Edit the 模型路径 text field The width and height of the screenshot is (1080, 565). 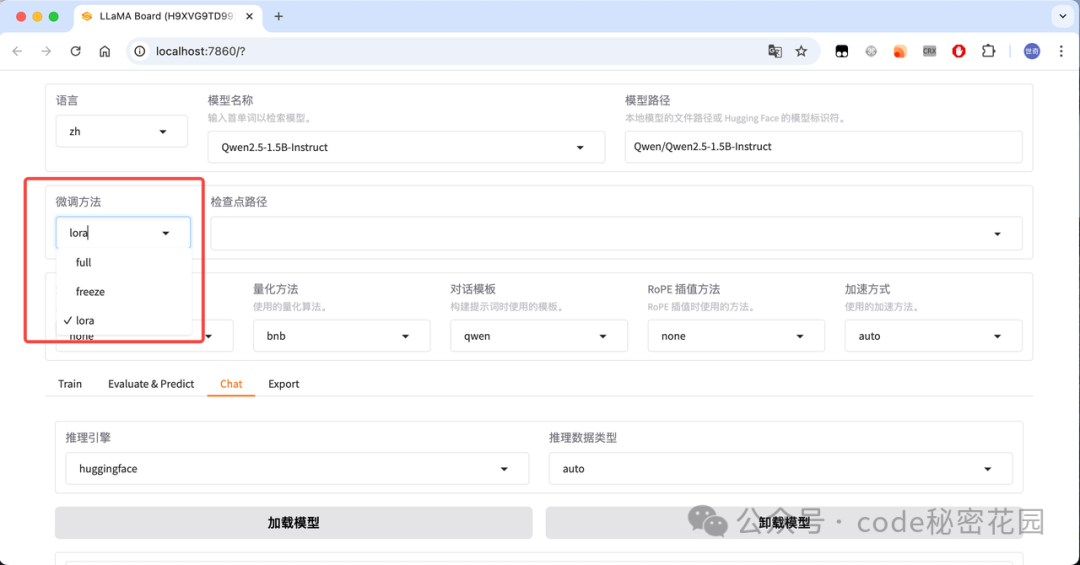click(823, 147)
